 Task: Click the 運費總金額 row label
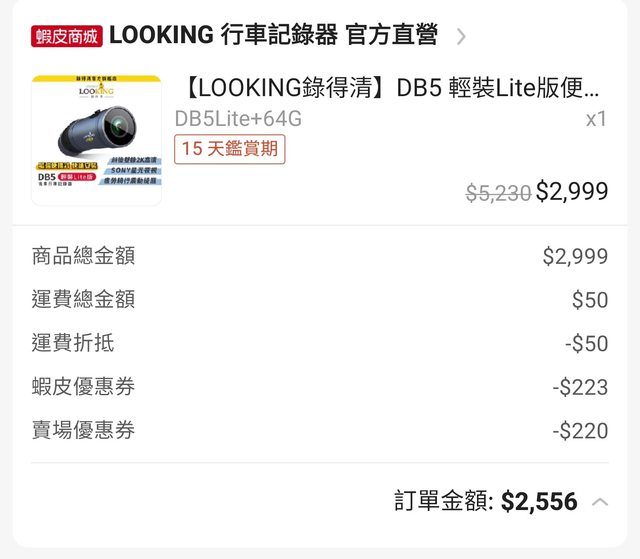83,299
